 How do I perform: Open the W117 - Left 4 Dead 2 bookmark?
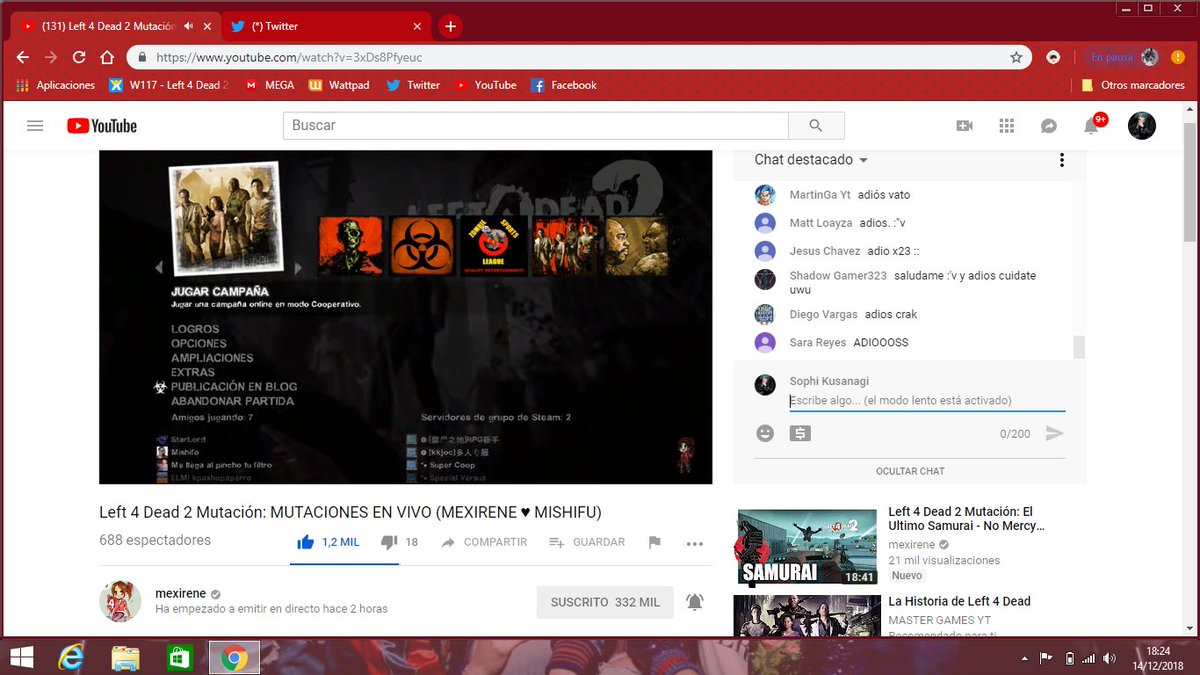(169, 85)
